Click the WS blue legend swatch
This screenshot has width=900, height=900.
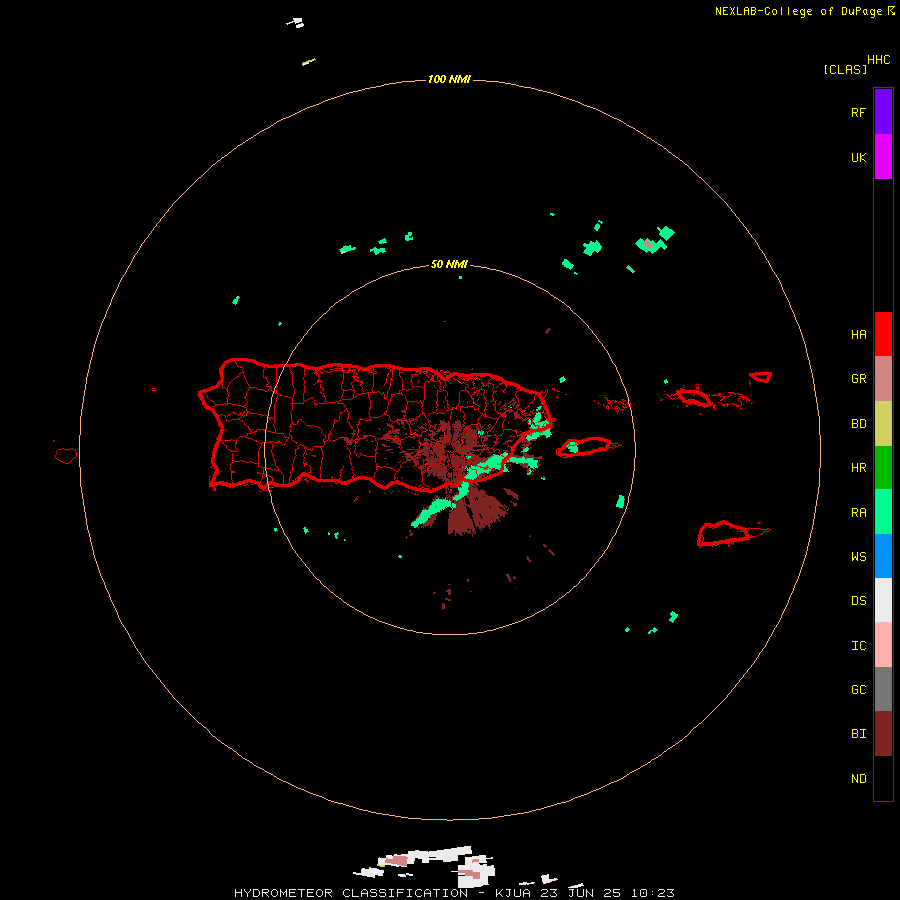click(x=883, y=556)
